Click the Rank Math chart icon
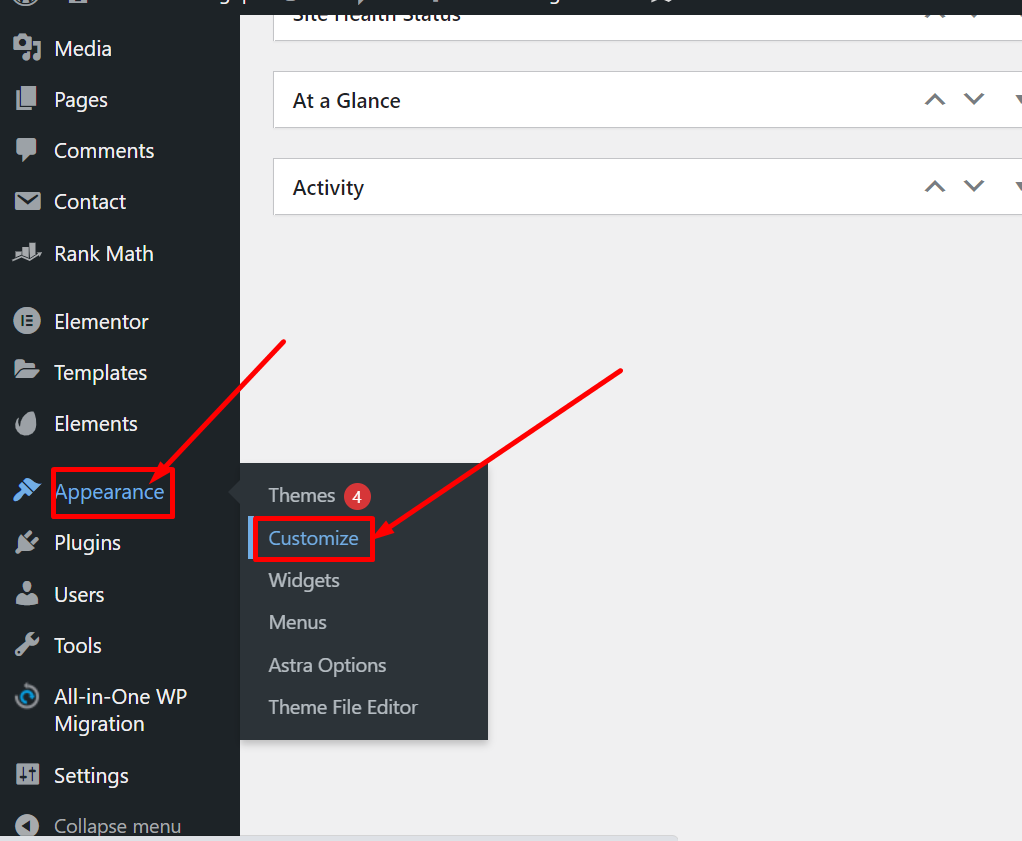The image size is (1022, 841). 27,252
